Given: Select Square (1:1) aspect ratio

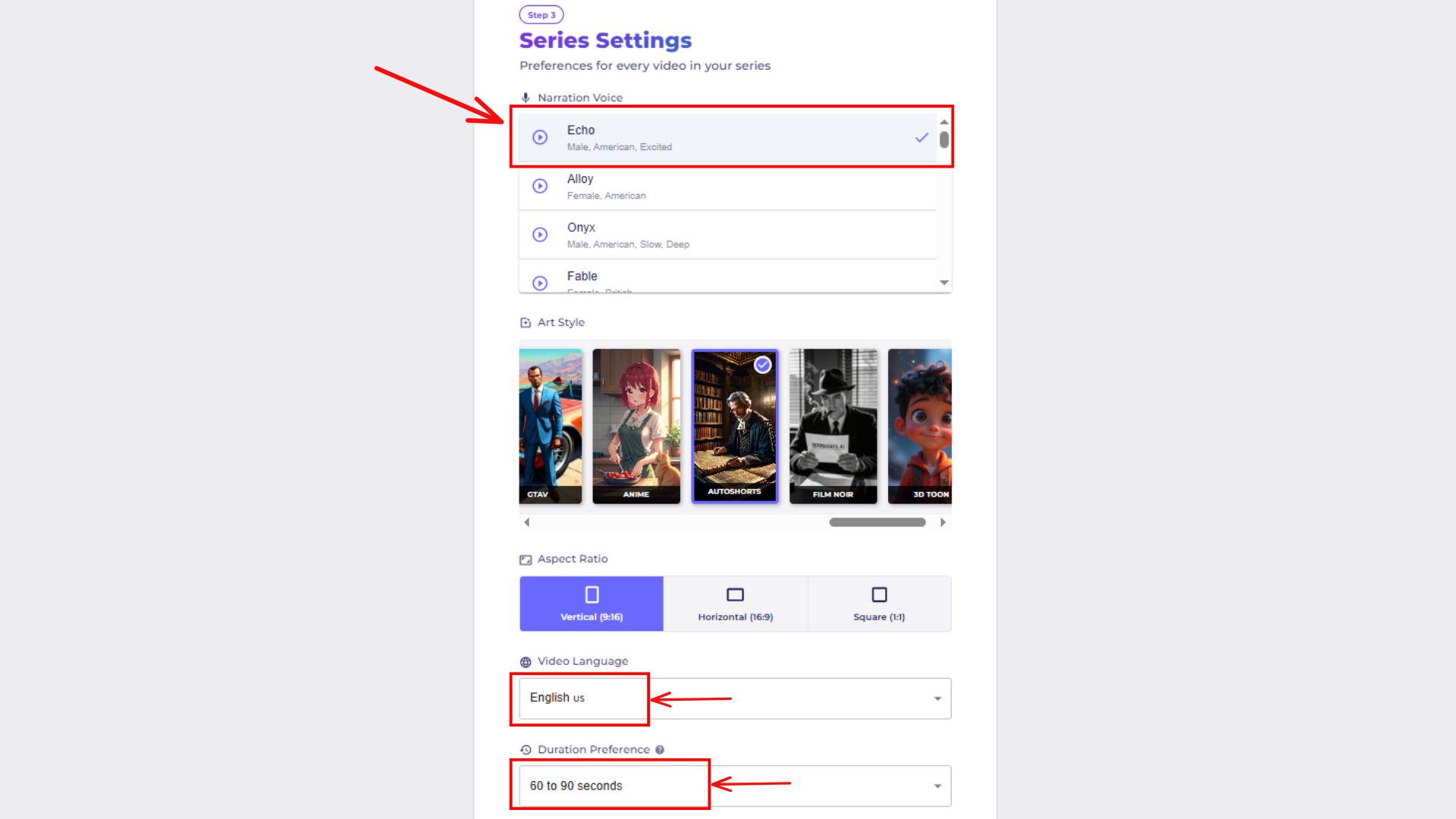Looking at the screenshot, I should 879,604.
